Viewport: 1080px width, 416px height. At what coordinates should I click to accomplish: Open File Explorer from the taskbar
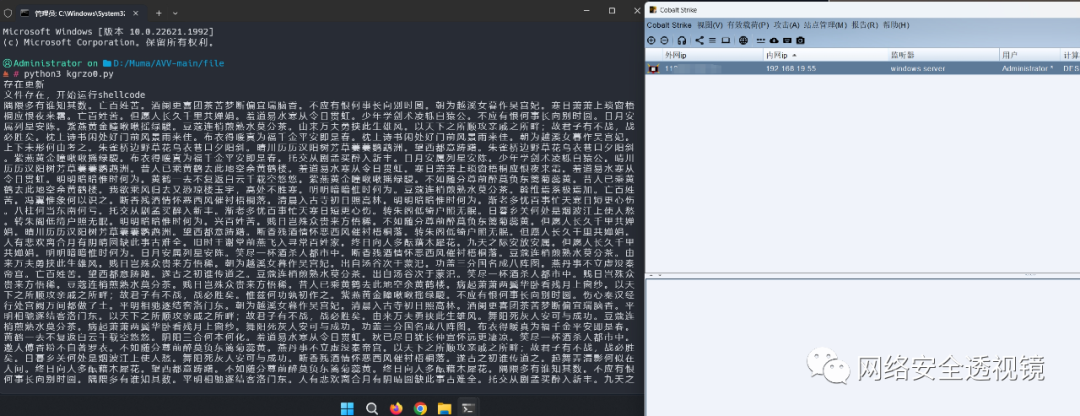click(x=444, y=408)
